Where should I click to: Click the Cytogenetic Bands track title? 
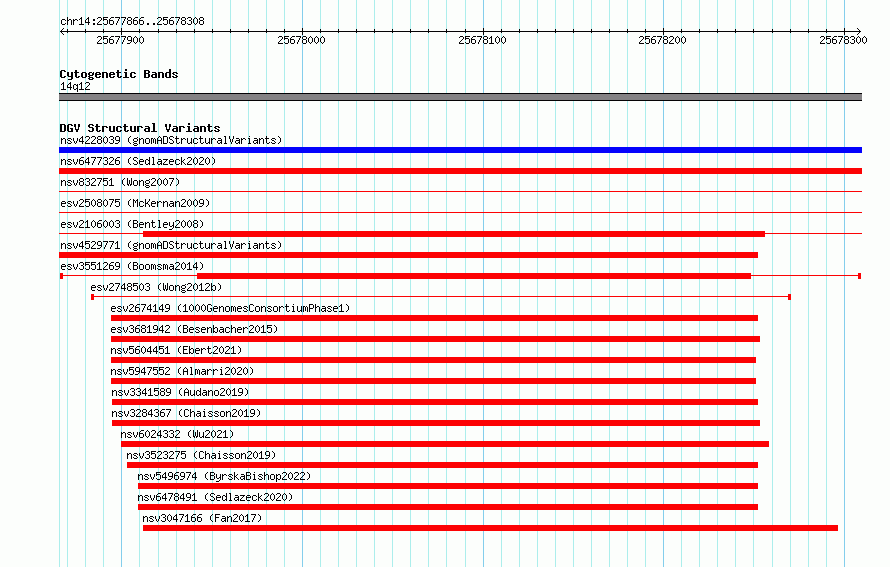tap(119, 74)
